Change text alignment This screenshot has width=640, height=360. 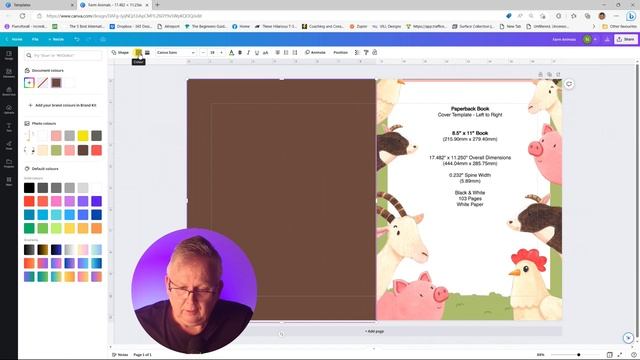pyautogui.click(x=278, y=52)
